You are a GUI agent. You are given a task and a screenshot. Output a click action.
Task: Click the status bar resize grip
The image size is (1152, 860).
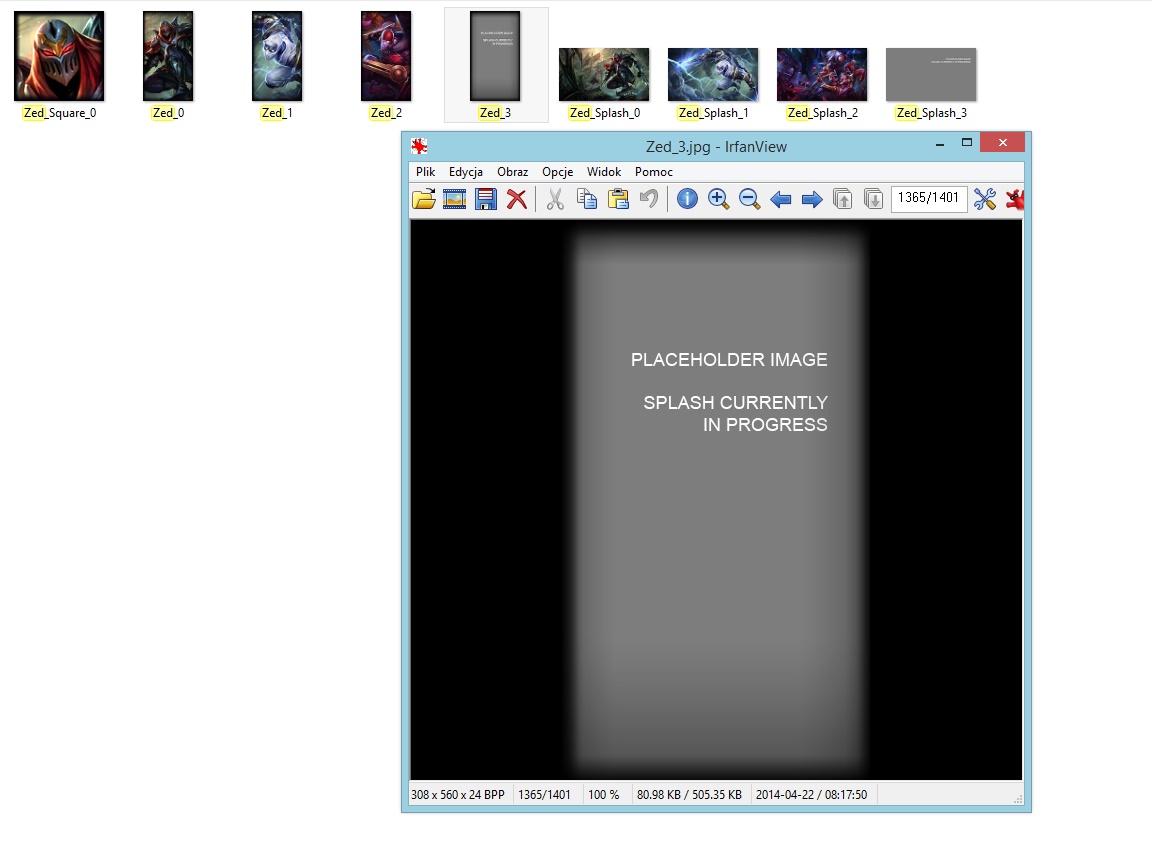[x=1018, y=799]
